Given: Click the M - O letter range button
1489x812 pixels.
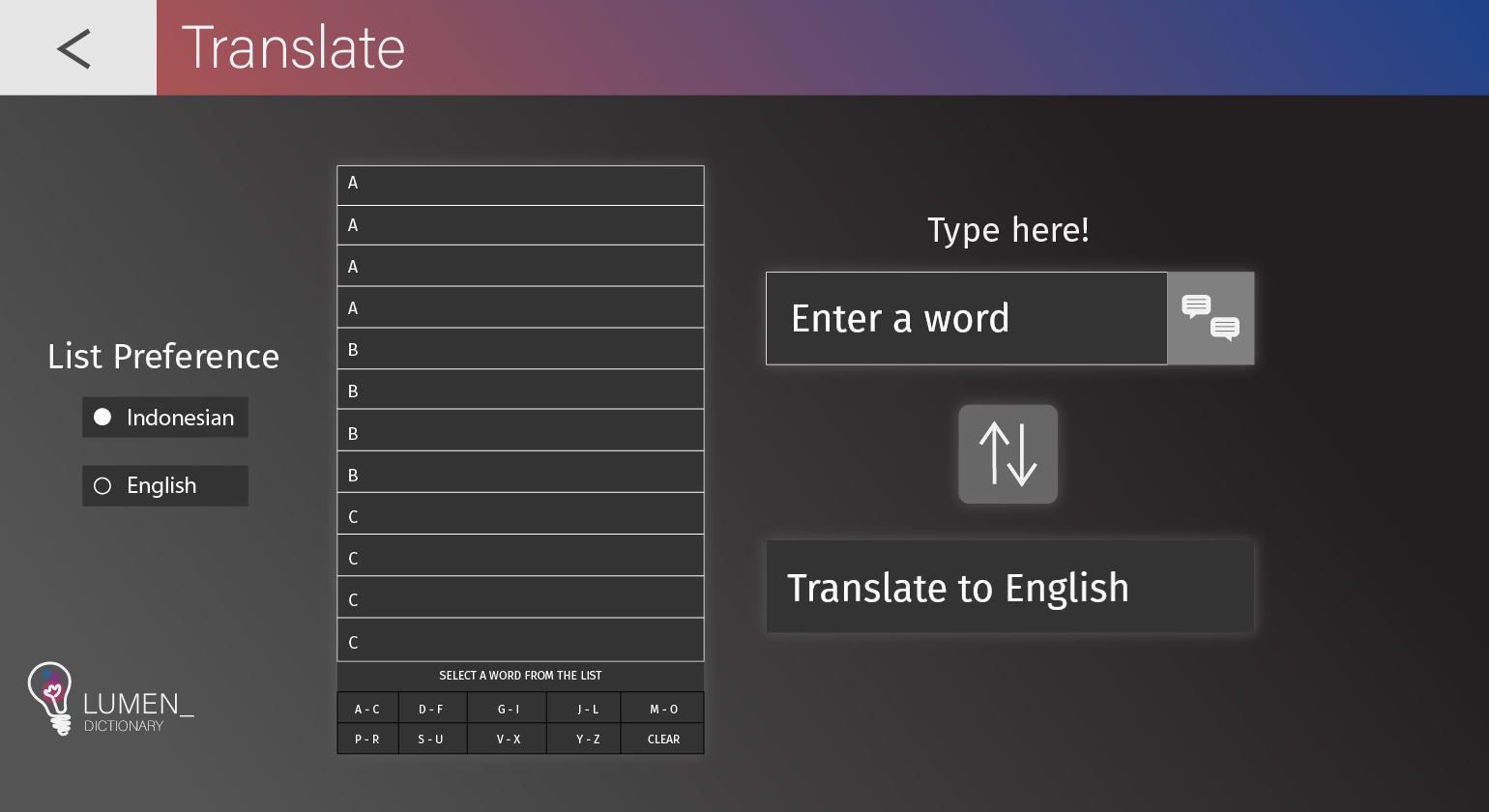Looking at the screenshot, I should point(663,708).
